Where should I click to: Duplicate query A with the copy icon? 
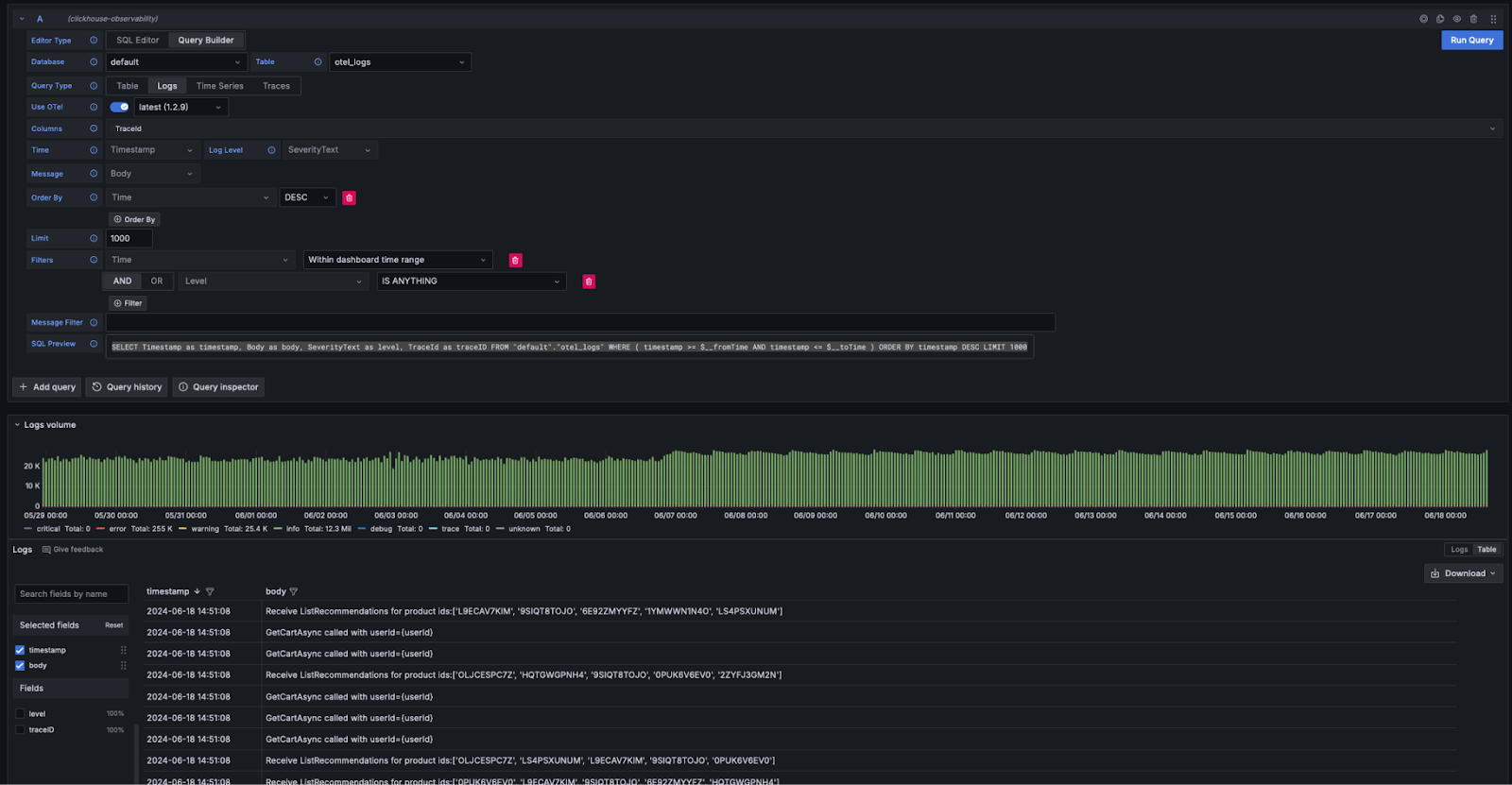tap(1440, 19)
